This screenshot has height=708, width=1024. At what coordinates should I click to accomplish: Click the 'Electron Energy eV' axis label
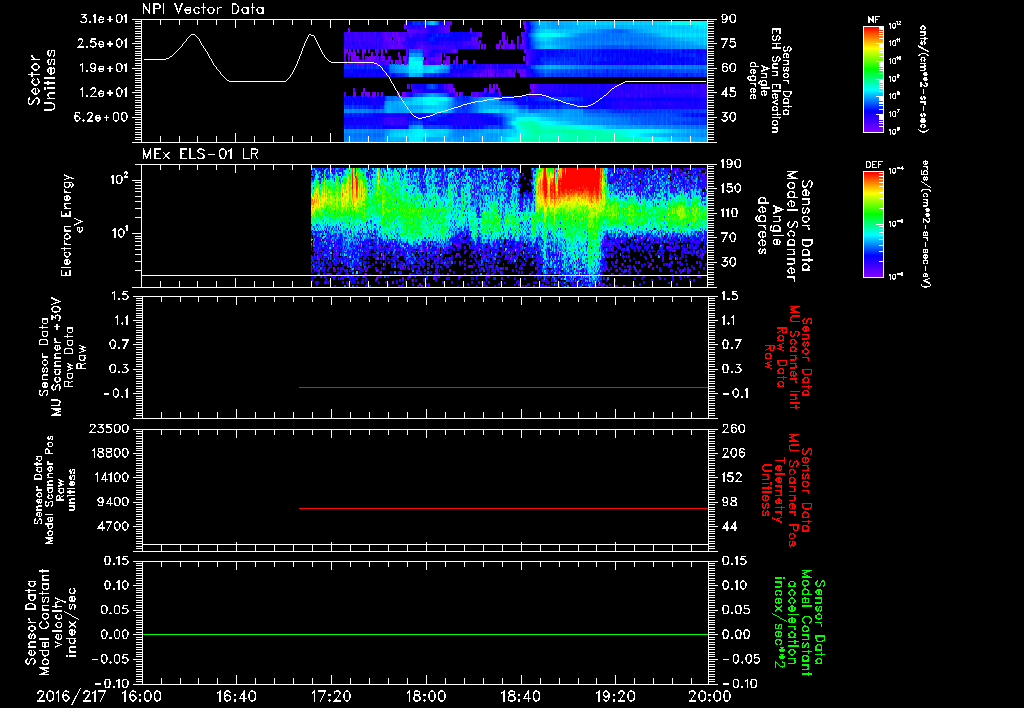click(x=71, y=226)
